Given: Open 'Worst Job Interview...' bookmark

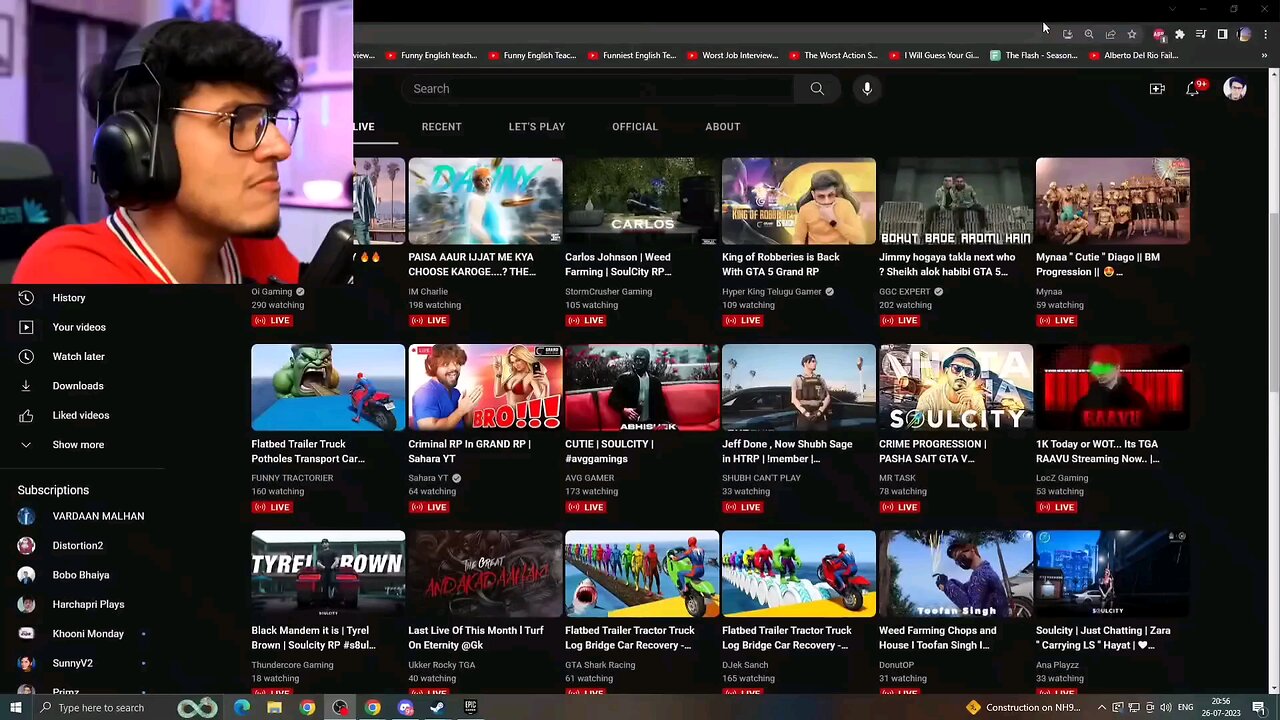Looking at the screenshot, I should coord(733,56).
